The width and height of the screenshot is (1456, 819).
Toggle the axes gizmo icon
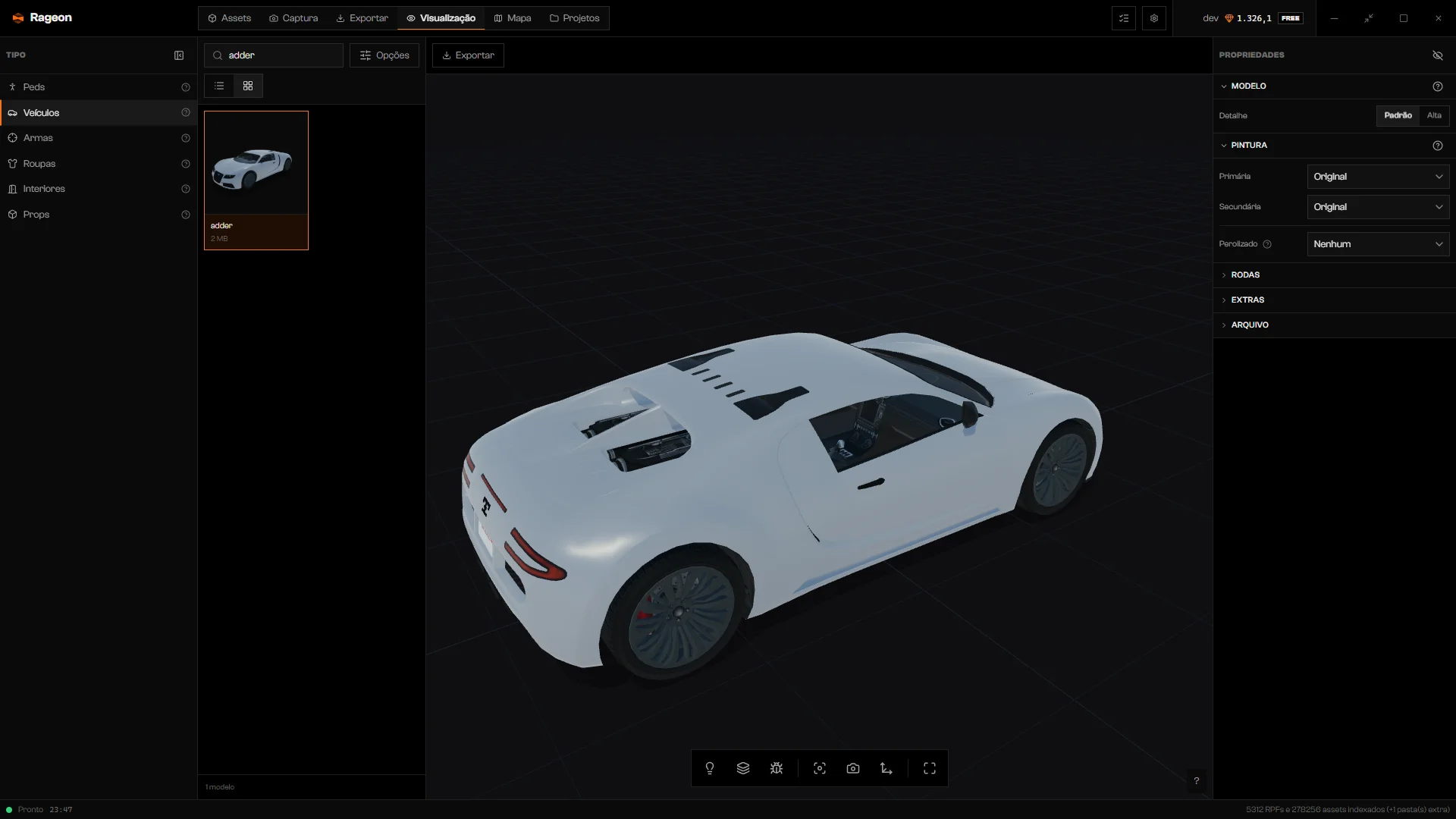886,768
